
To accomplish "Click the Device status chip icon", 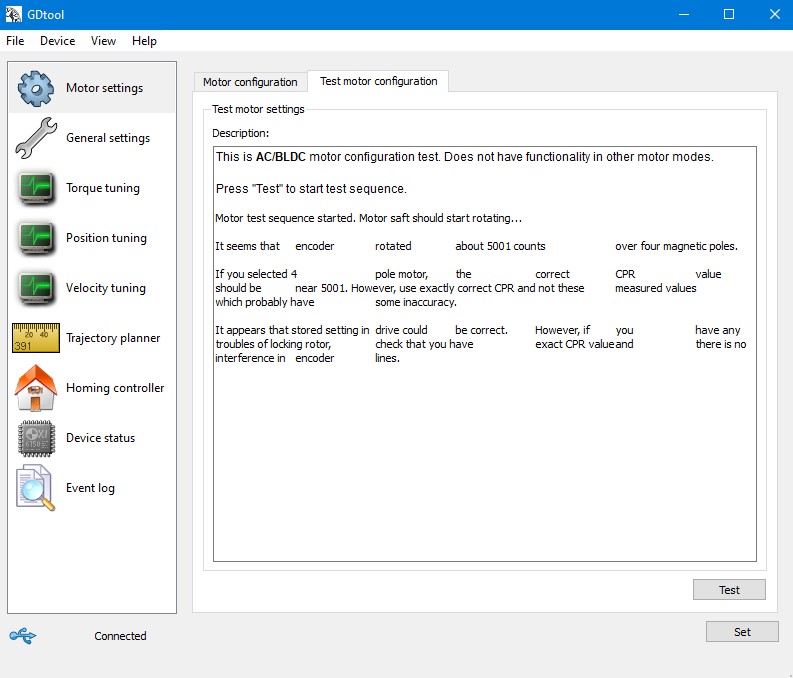I will (x=35, y=438).
